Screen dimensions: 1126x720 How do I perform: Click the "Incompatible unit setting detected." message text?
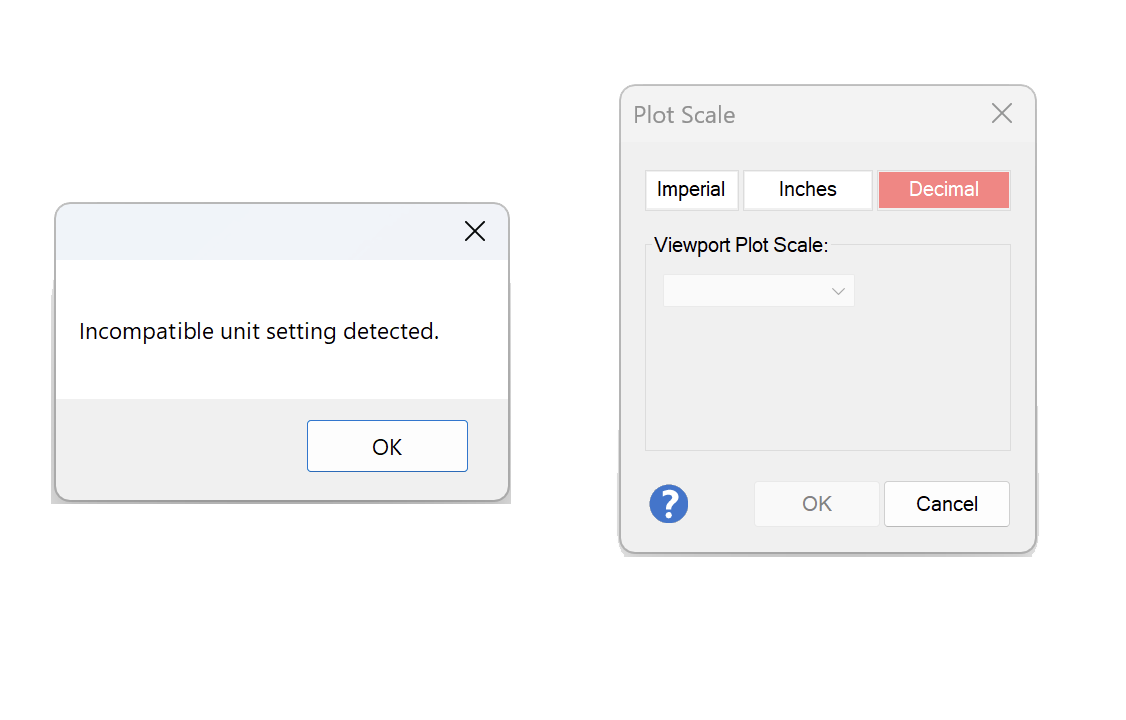coord(259,331)
